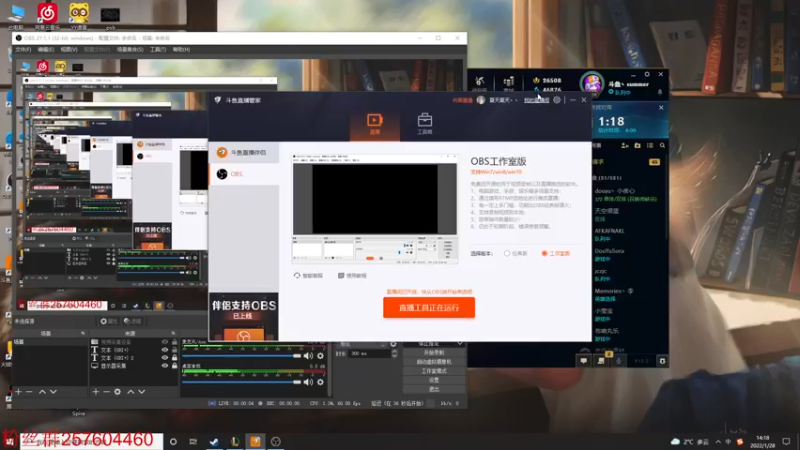The height and width of the screenshot is (450, 800).
Task: Remove the selected source with the minus icon
Action: (106, 392)
